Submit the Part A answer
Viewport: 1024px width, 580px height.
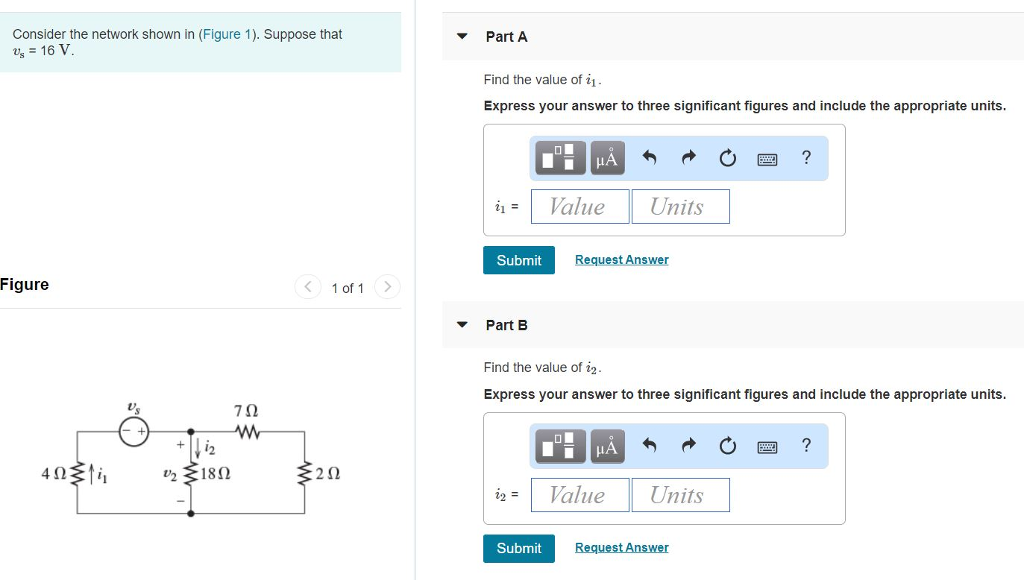519,260
